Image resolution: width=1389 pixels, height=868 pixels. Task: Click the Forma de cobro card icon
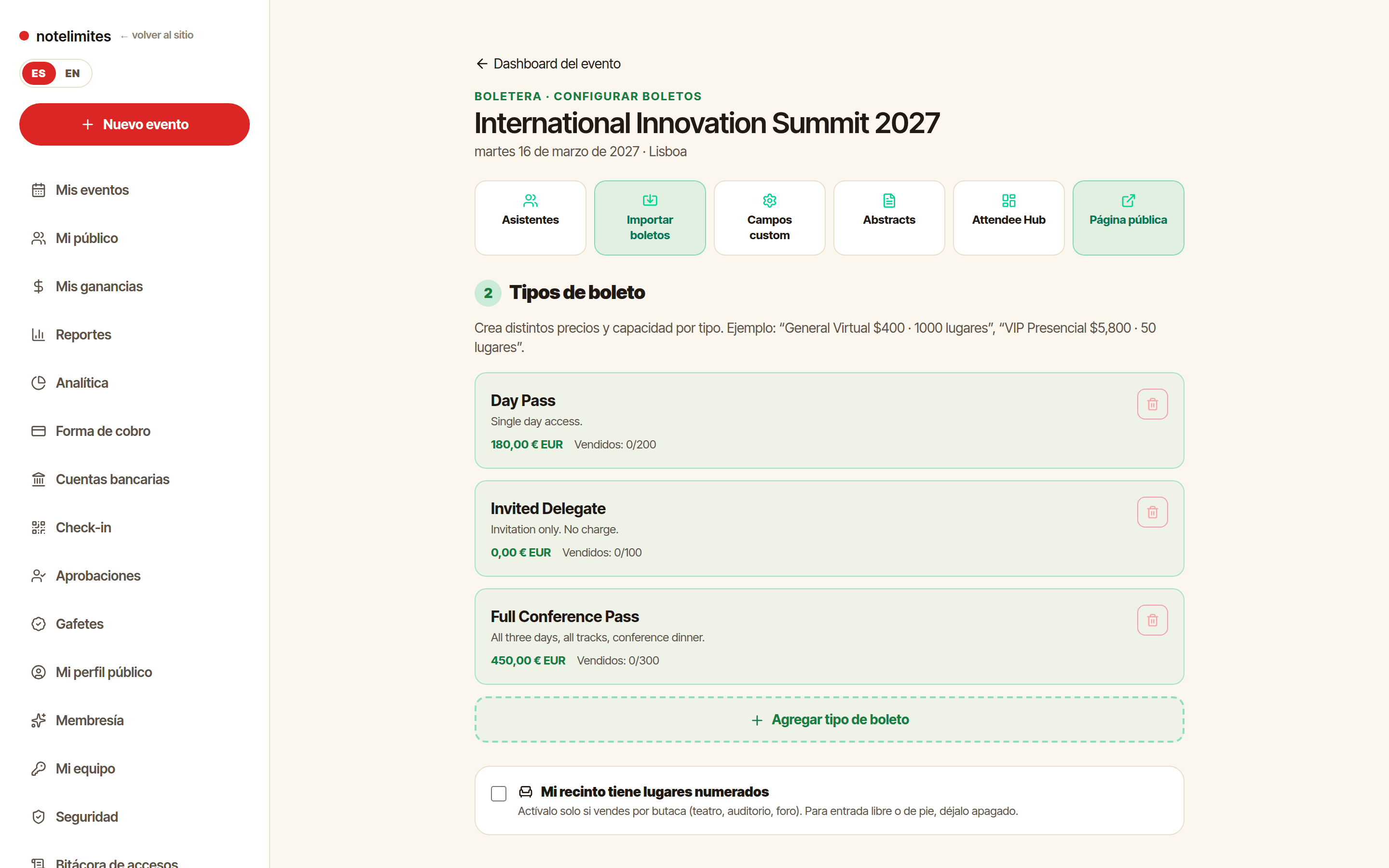pos(39,431)
